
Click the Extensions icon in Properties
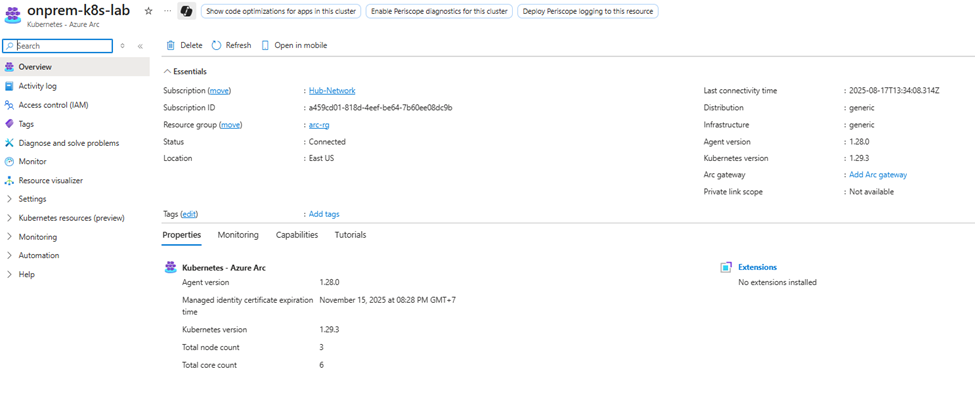point(725,267)
